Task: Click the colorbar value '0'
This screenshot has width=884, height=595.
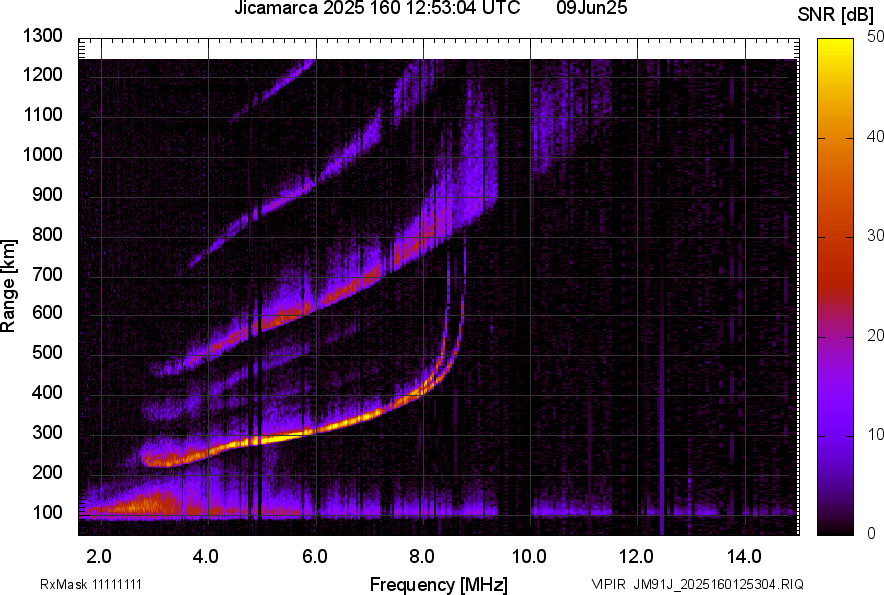Action: (872, 533)
